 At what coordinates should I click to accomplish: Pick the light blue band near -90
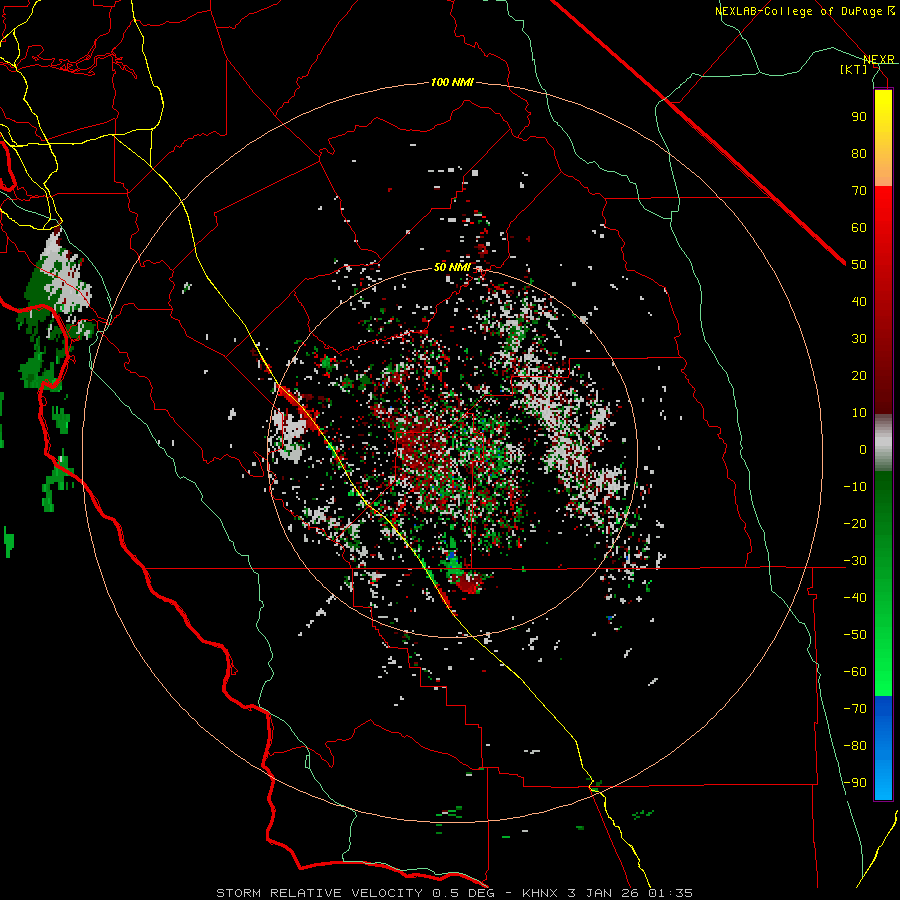click(883, 781)
